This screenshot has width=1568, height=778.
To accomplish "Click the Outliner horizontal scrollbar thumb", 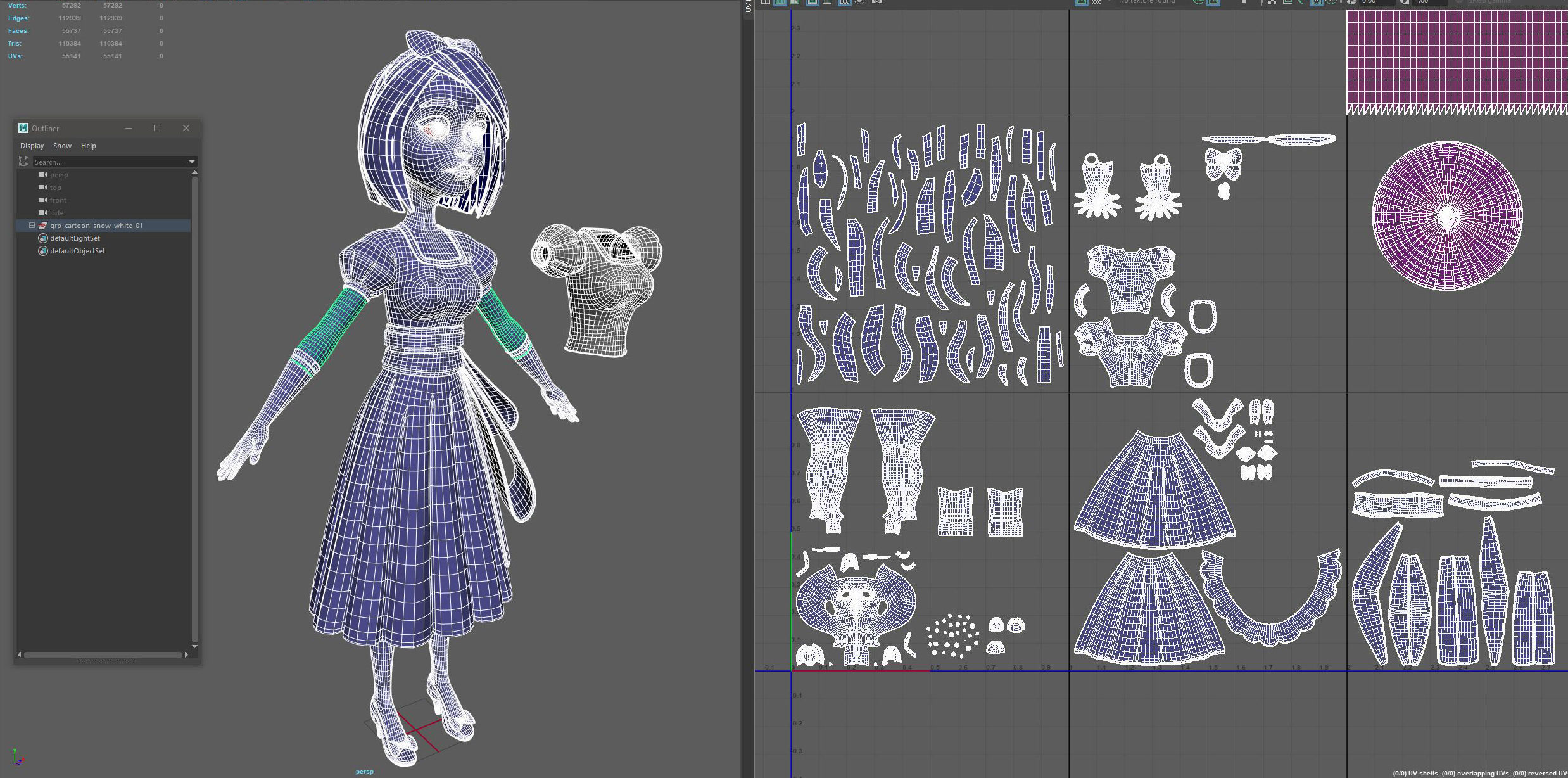I will point(103,654).
